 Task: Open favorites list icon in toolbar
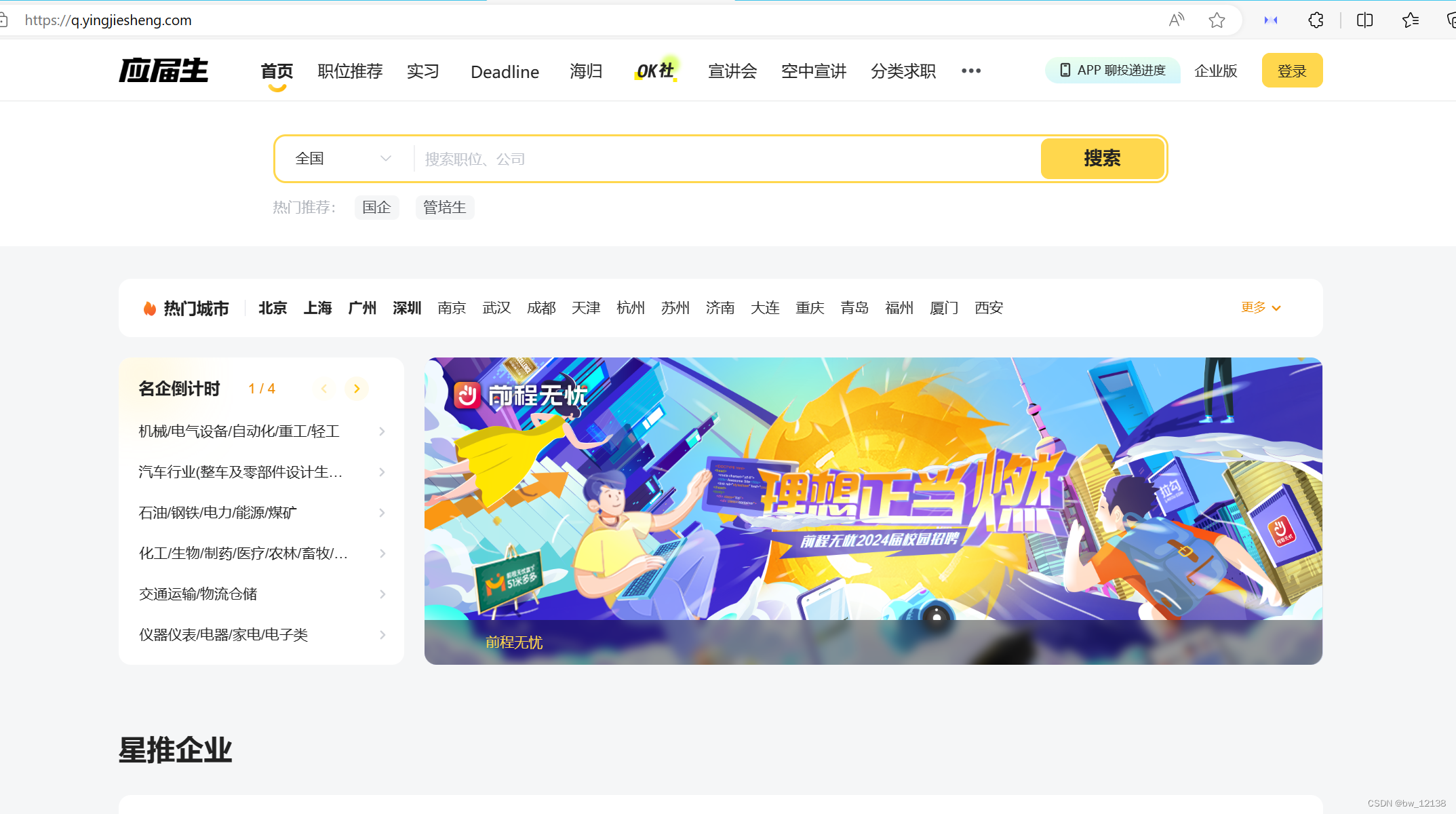point(1411,20)
